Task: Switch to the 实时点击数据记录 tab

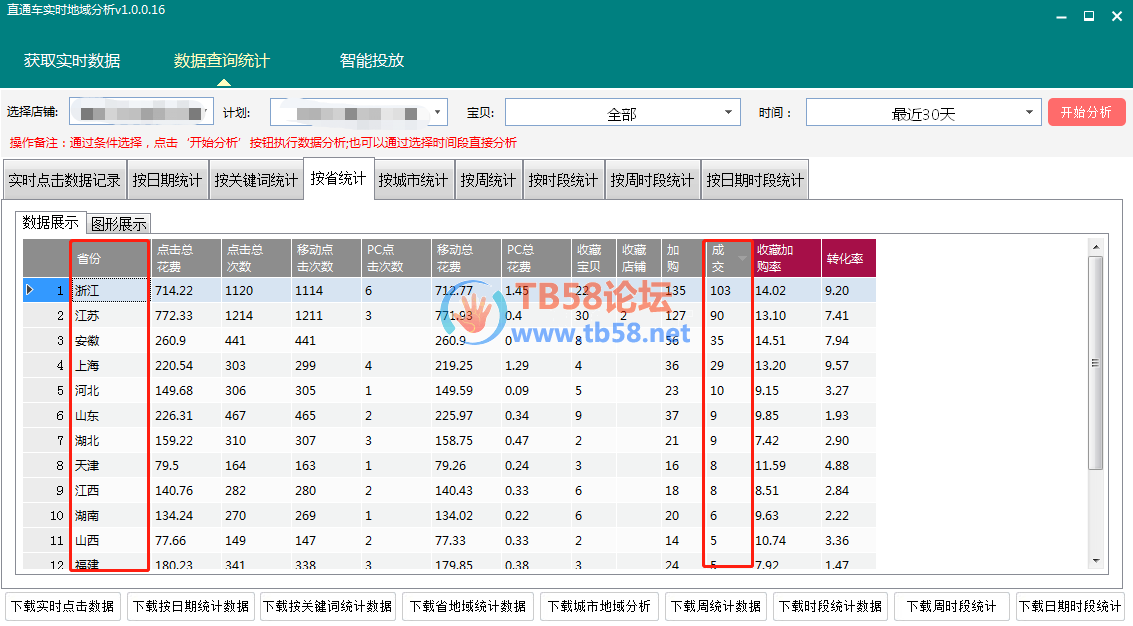Action: coord(64,180)
